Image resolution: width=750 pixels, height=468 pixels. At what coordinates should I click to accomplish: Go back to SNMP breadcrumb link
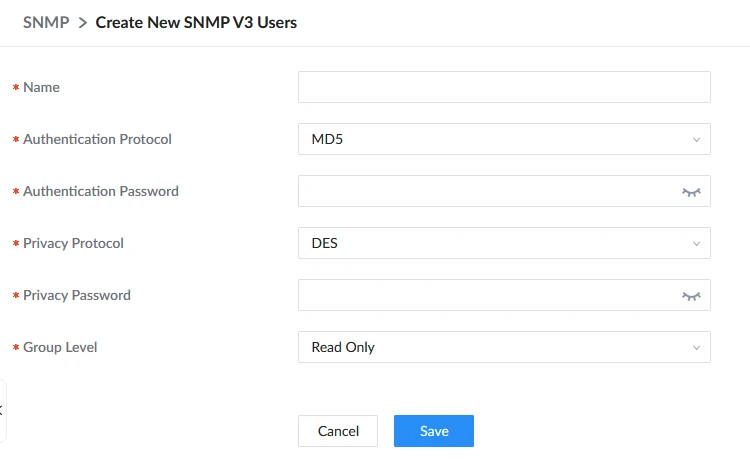[46, 22]
